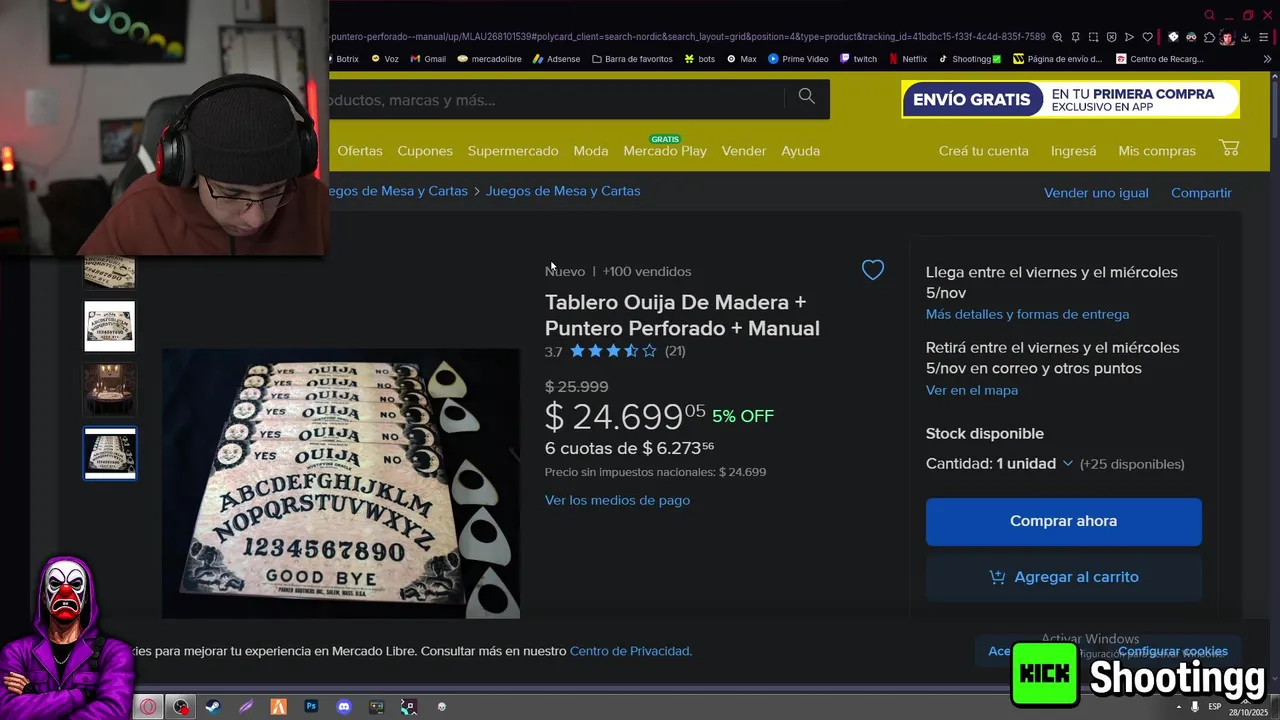Open the browser easy setup sliders icon
The image size is (1280, 720).
(x=1263, y=37)
